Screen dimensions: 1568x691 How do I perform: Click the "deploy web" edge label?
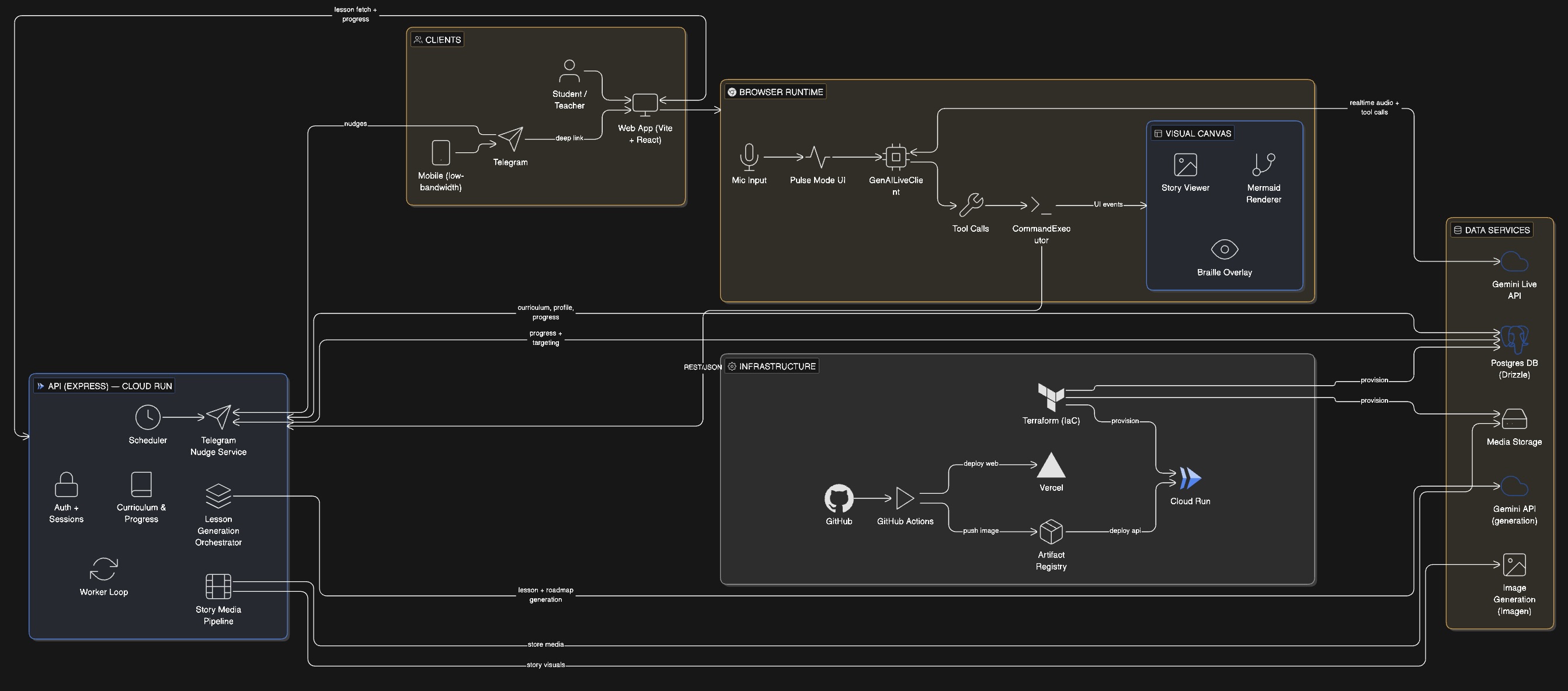tap(980, 463)
